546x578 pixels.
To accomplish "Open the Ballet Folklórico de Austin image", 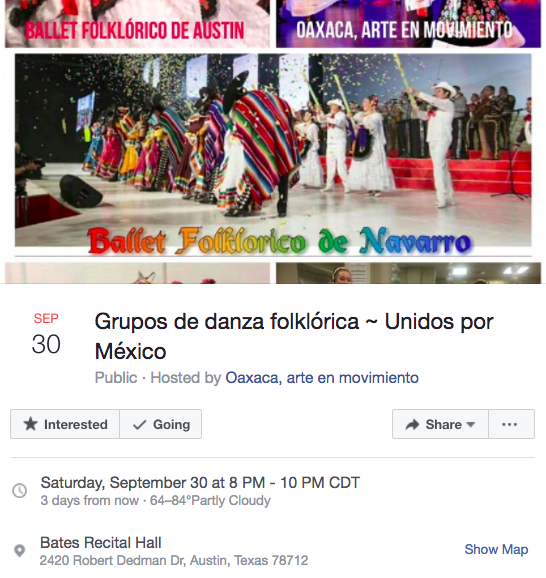I will (137, 24).
